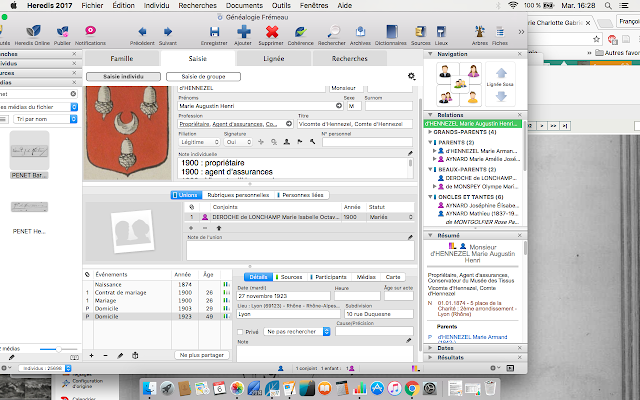Expand the Dates panel
Screen dimensions: 640x400
tap(430, 348)
